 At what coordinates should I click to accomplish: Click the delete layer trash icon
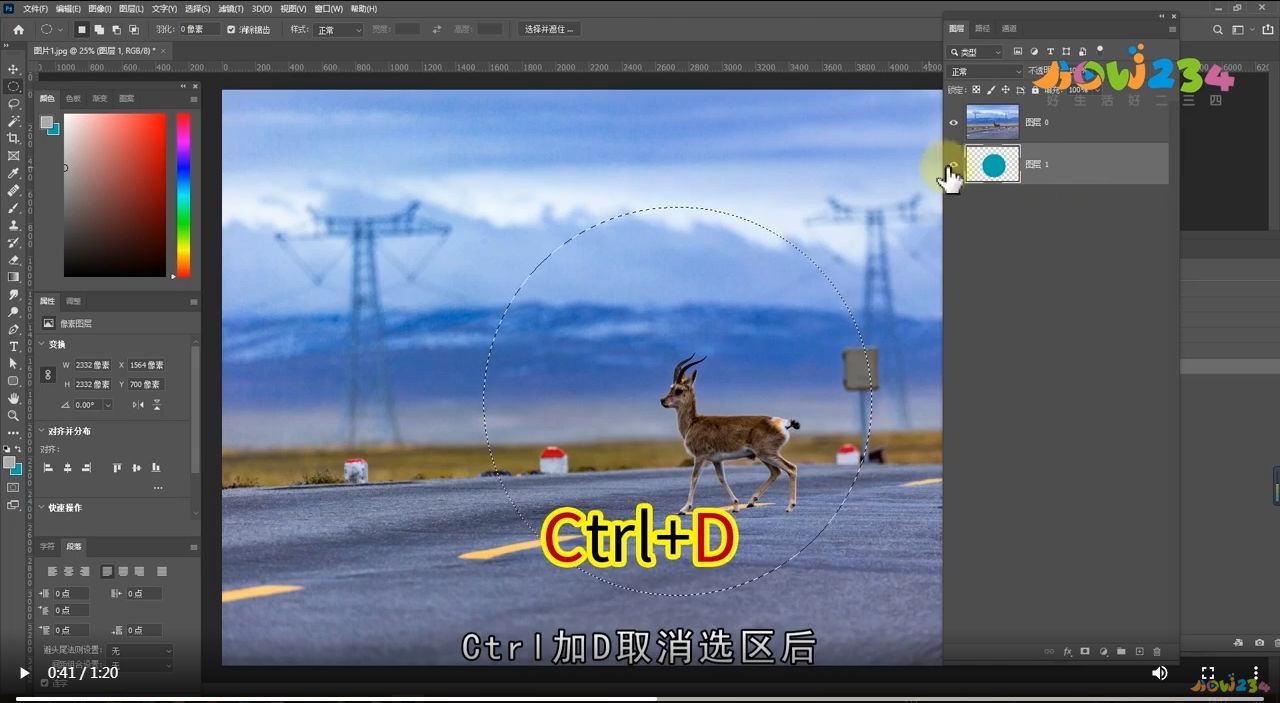coord(1157,651)
